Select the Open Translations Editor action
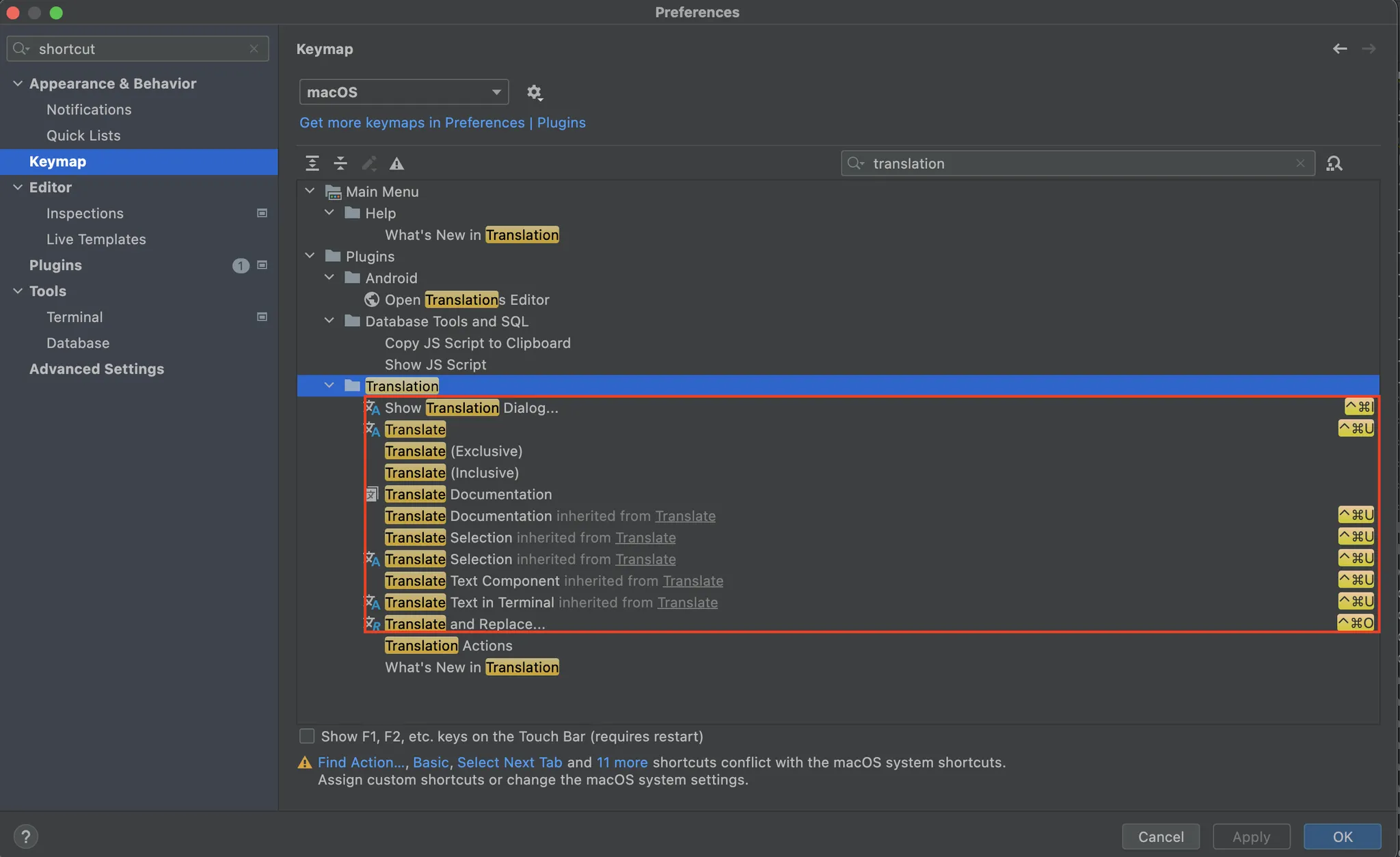This screenshot has height=857, width=1400. pyautogui.click(x=467, y=300)
